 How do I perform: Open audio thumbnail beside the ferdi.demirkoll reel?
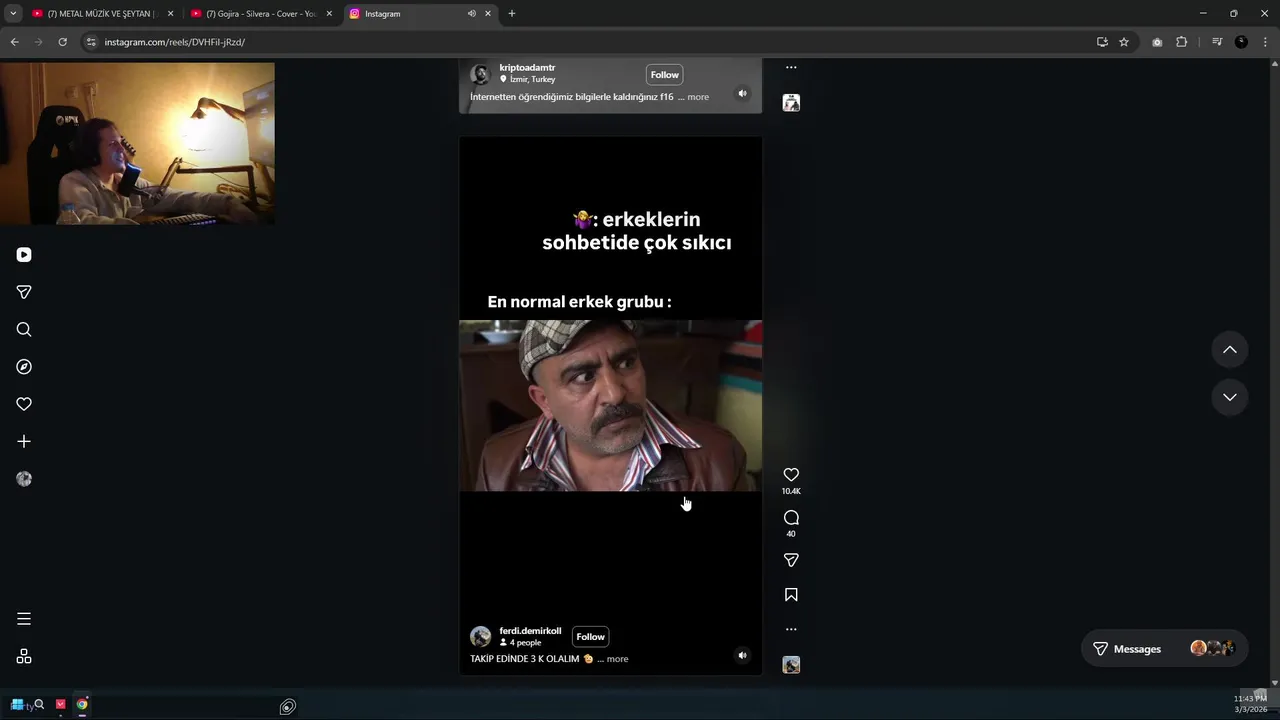[x=791, y=665]
